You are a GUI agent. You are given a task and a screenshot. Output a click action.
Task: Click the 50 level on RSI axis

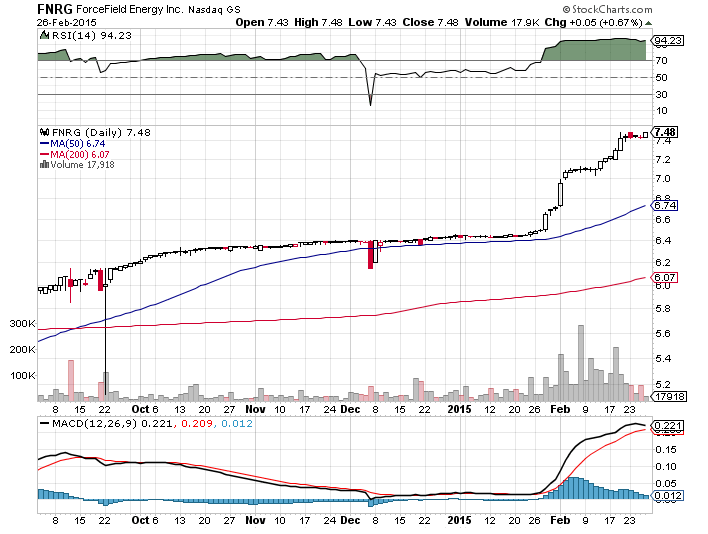[x=661, y=78]
